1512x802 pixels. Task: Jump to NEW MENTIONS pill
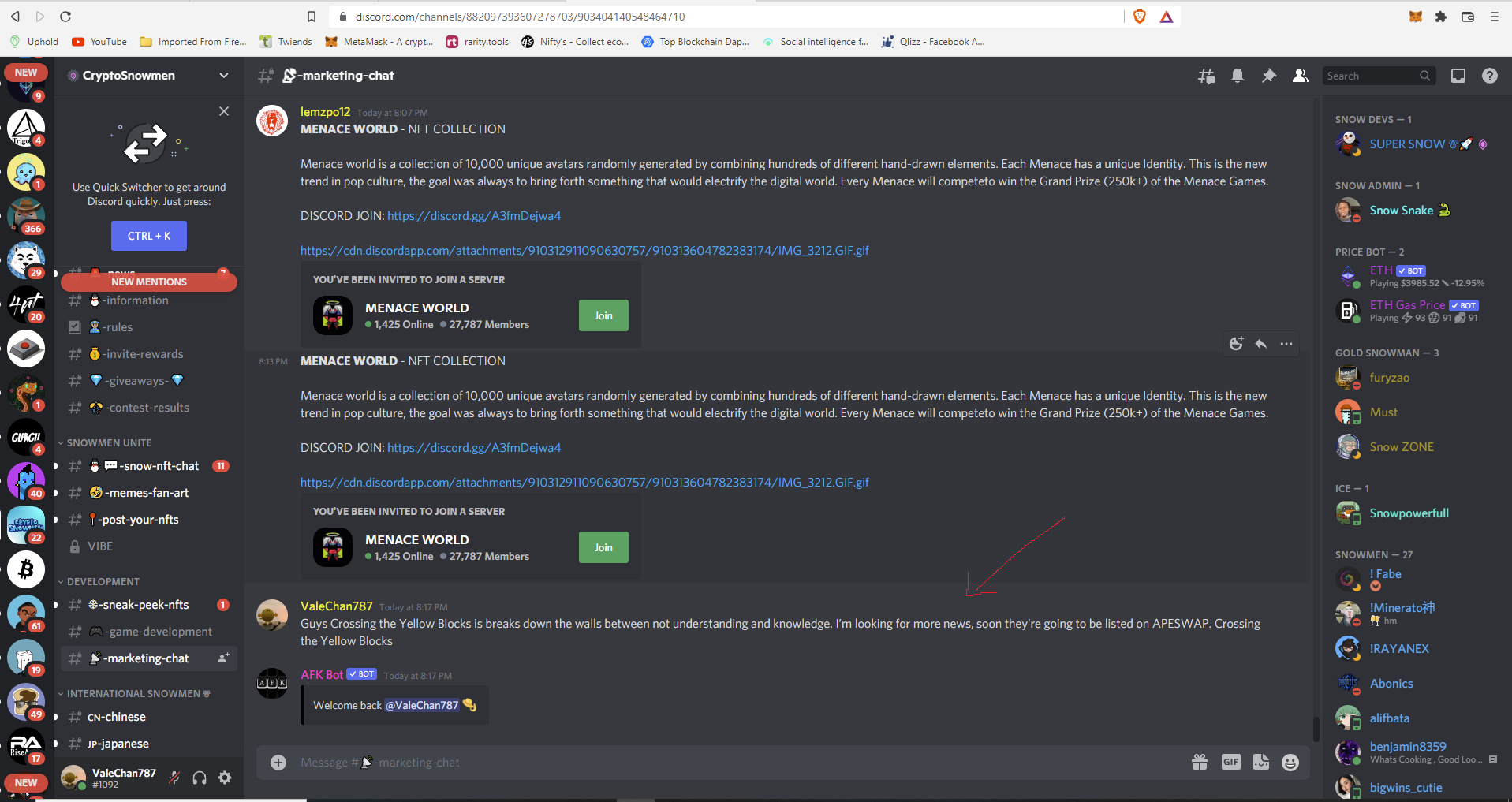pos(149,282)
